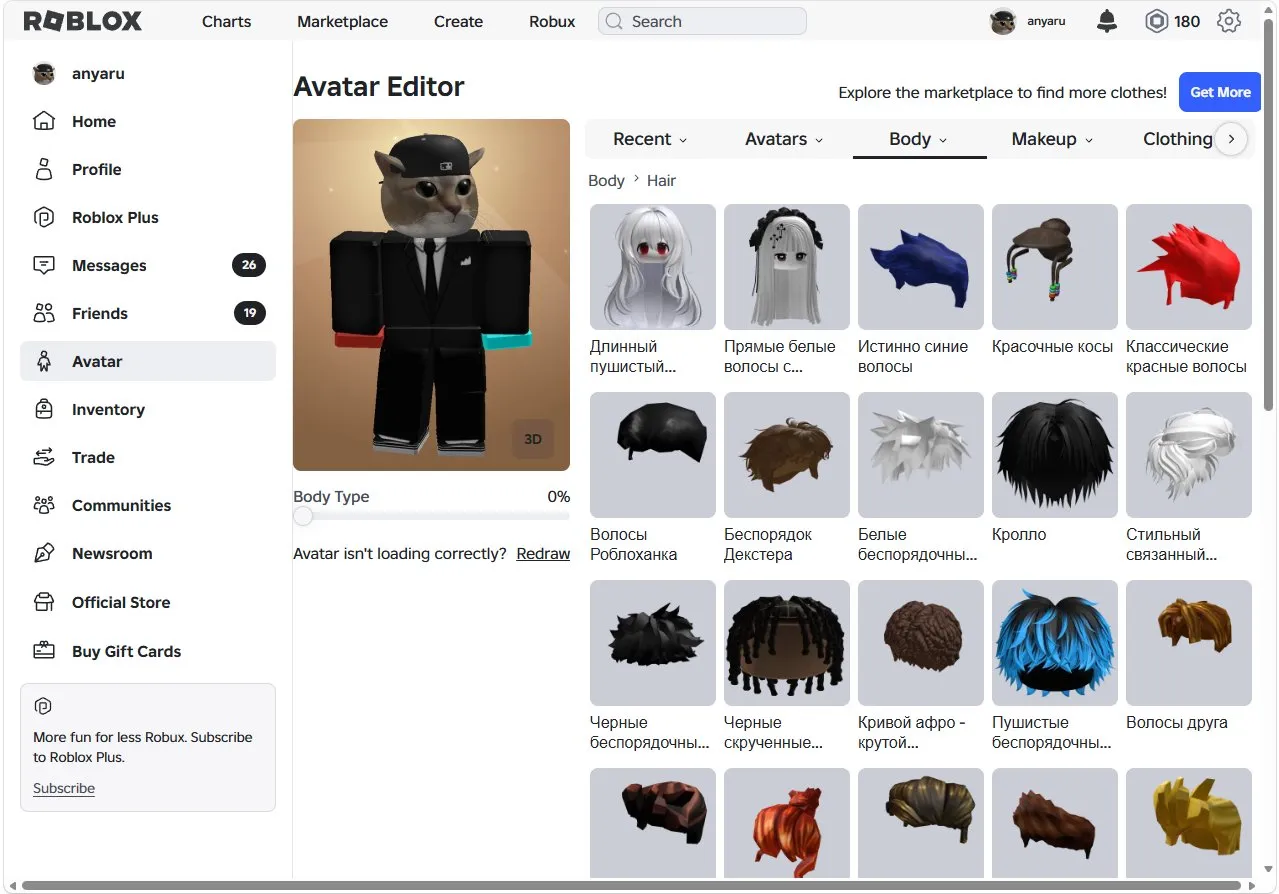Click the Hair breadcrumb text

coord(661,181)
